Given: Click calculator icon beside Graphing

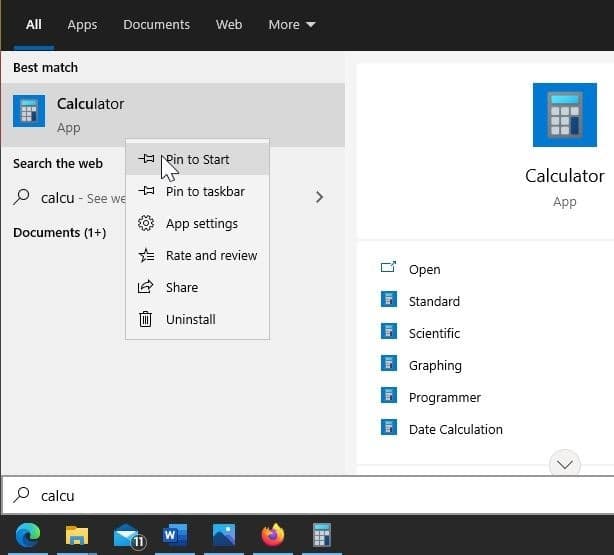Looking at the screenshot, I should click(x=388, y=363).
